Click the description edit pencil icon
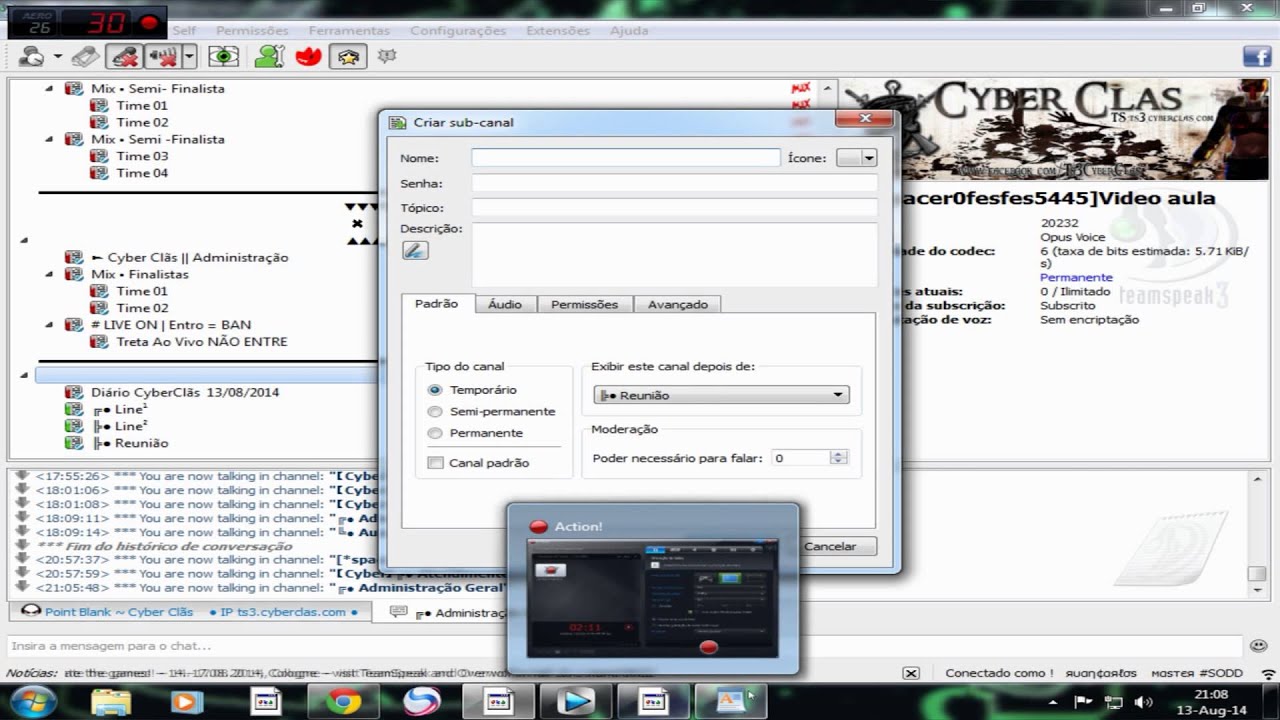 tap(415, 250)
